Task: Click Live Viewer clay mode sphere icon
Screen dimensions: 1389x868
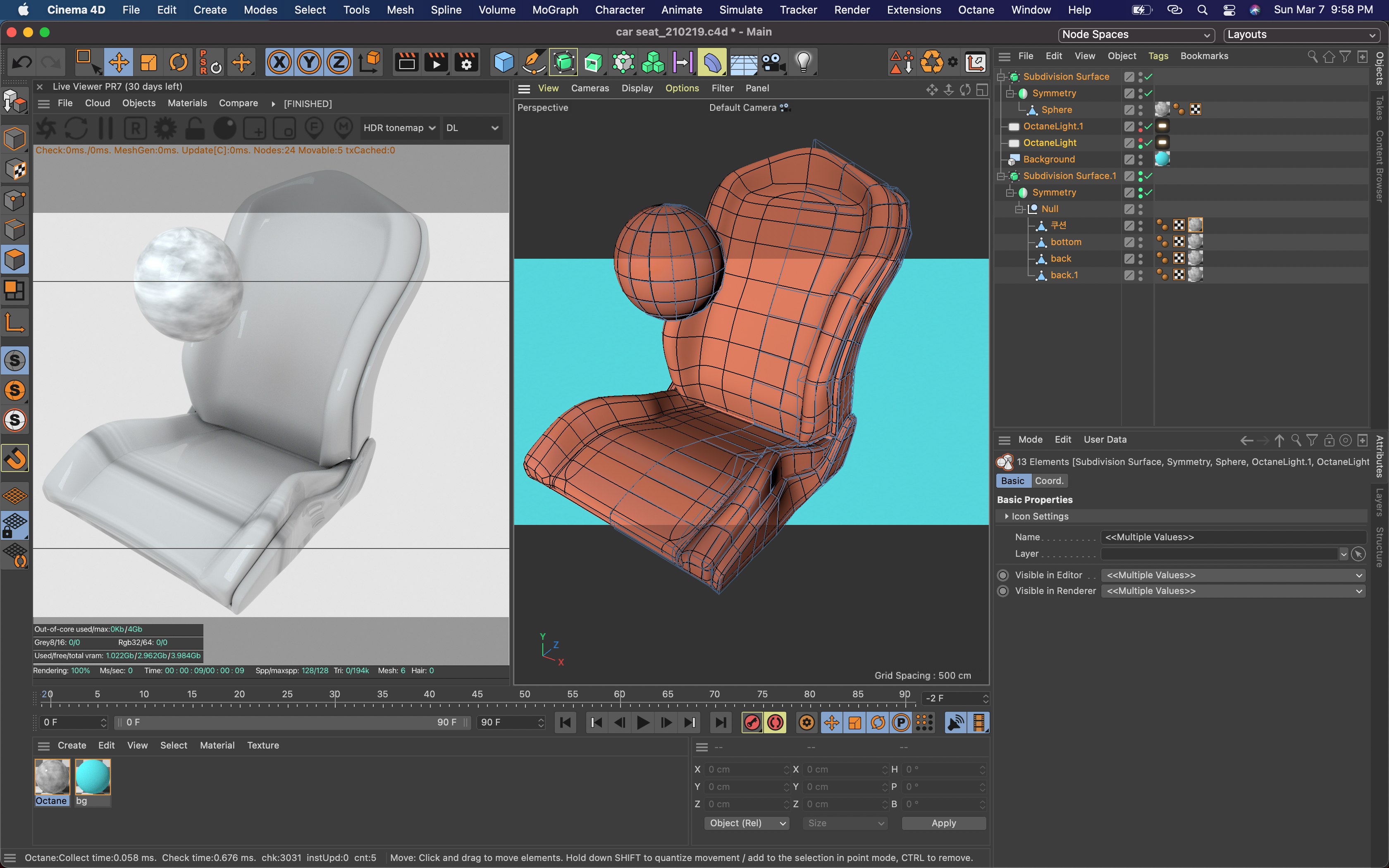Action: pyautogui.click(x=225, y=128)
